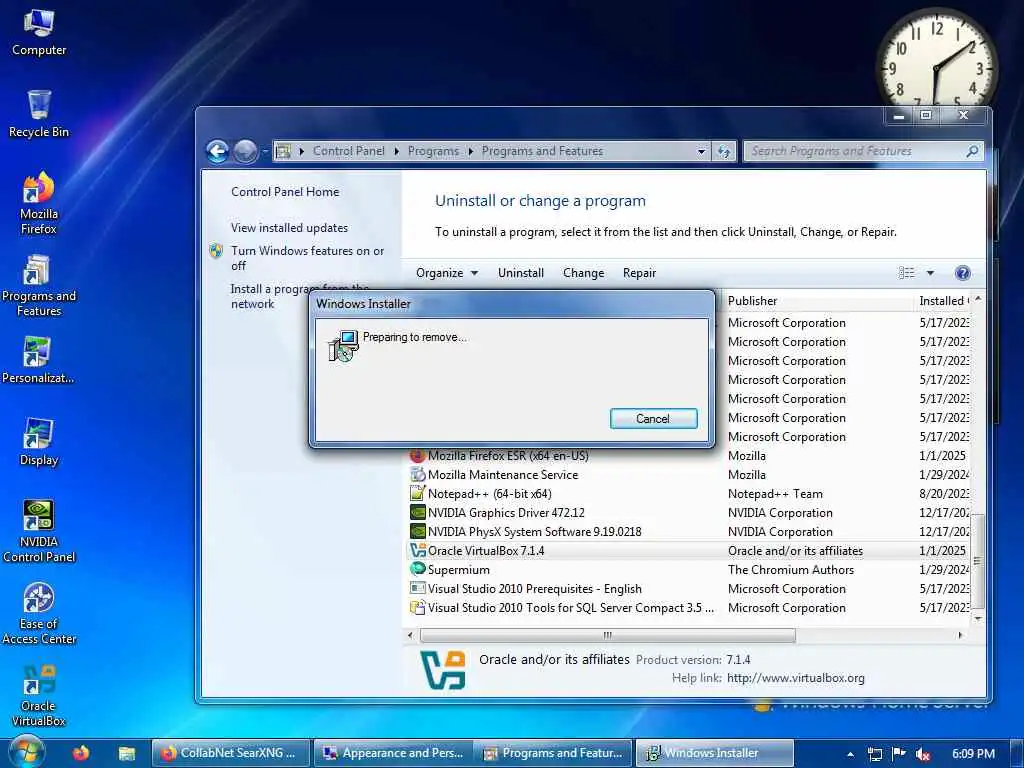Open the Computer desktop icon
The image size is (1024, 768).
point(39,33)
